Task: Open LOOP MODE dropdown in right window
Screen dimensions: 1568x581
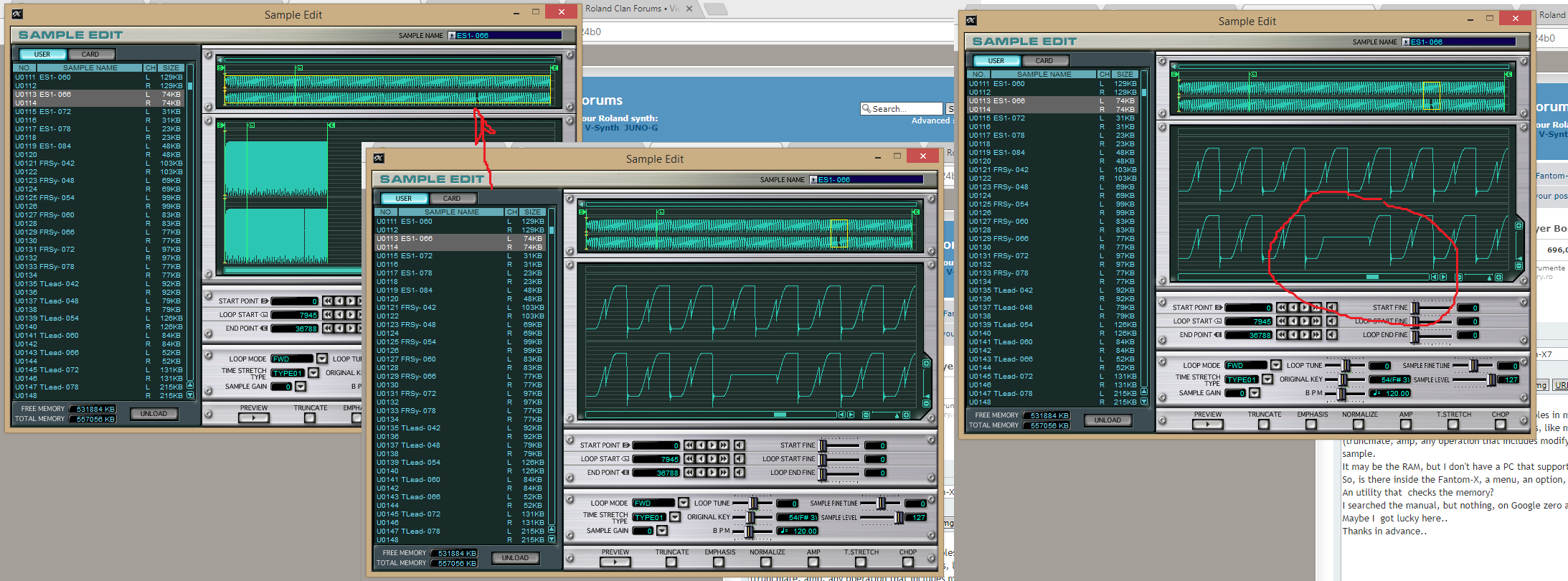Action: (1276, 365)
